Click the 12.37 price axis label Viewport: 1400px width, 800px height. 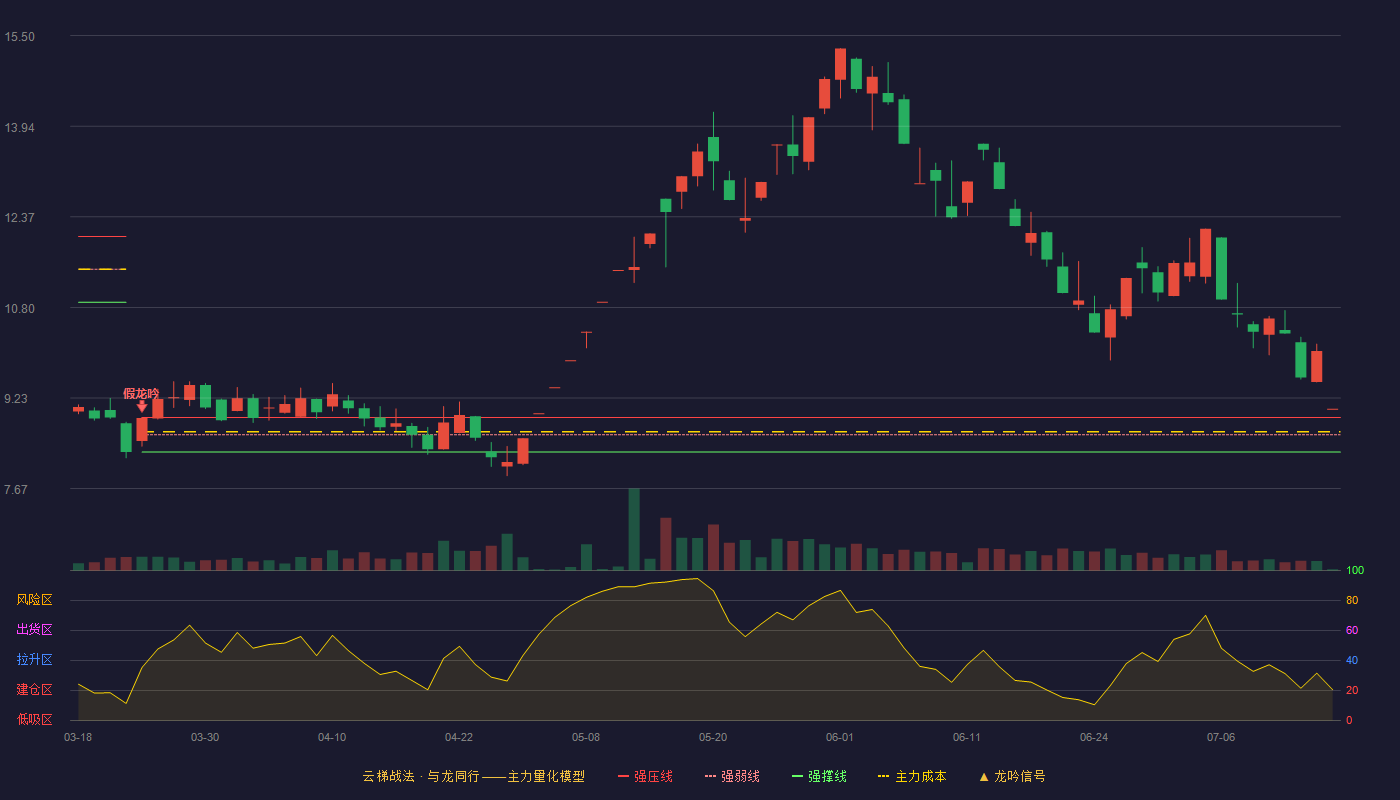(20, 218)
